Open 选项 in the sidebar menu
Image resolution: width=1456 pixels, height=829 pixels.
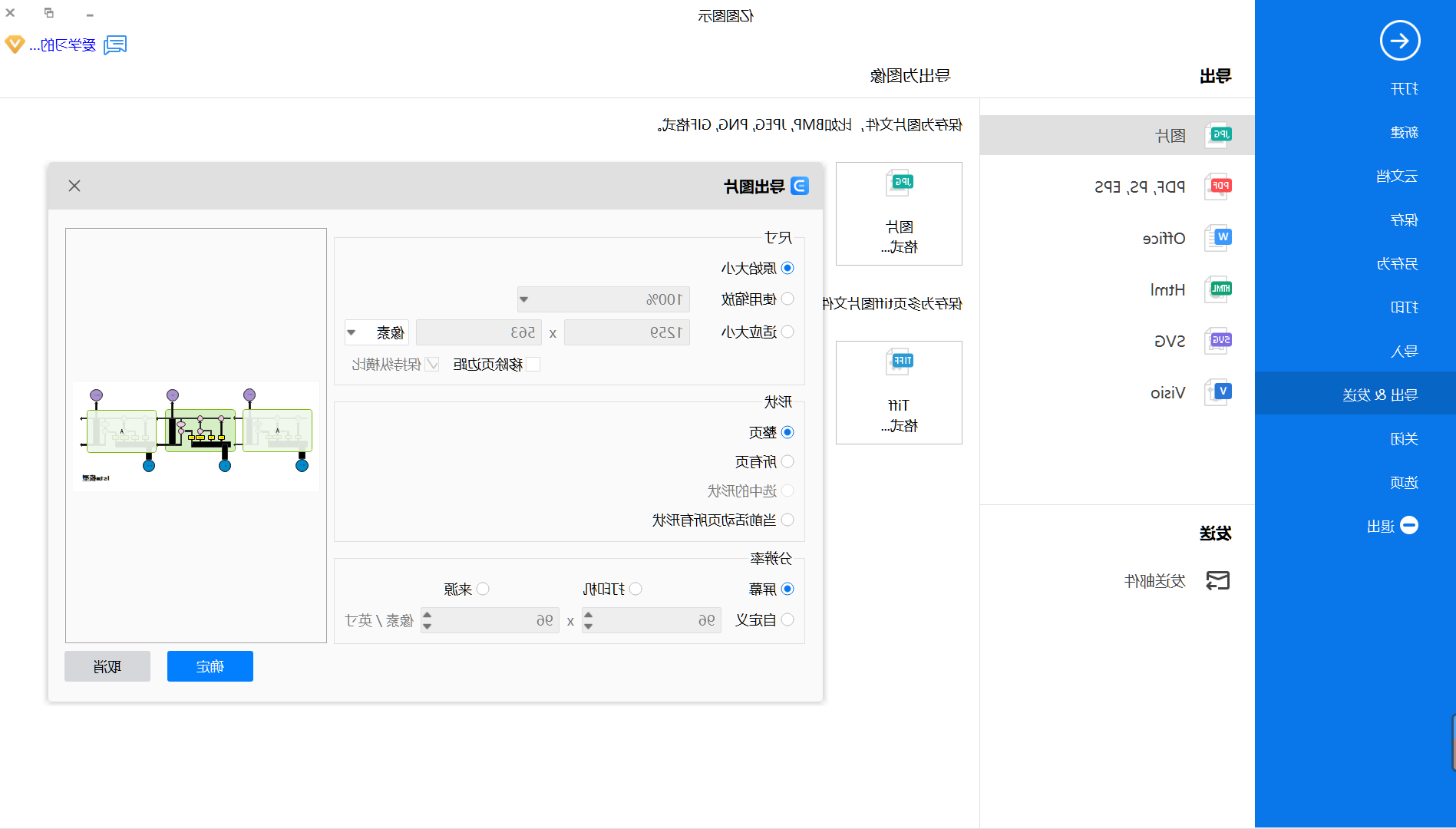tap(1404, 483)
